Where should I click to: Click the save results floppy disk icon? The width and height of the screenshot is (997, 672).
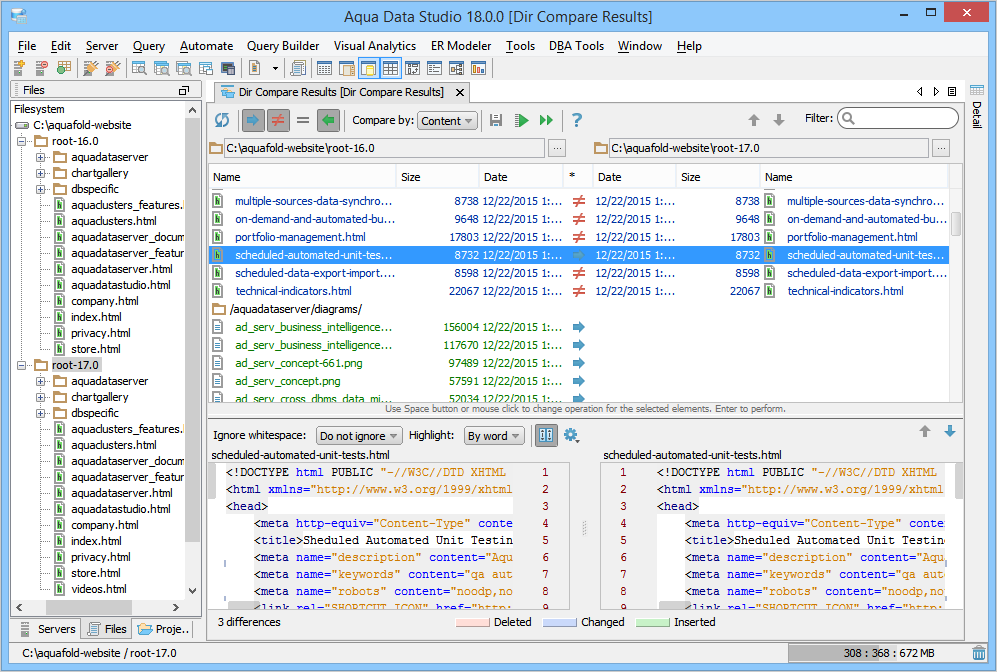(496, 120)
